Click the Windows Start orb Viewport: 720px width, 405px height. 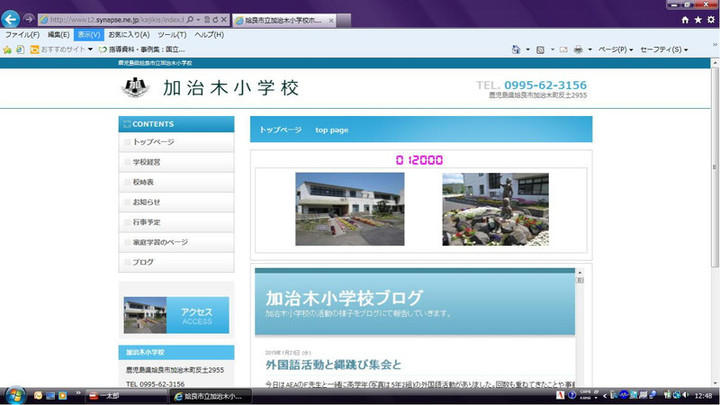click(14, 395)
